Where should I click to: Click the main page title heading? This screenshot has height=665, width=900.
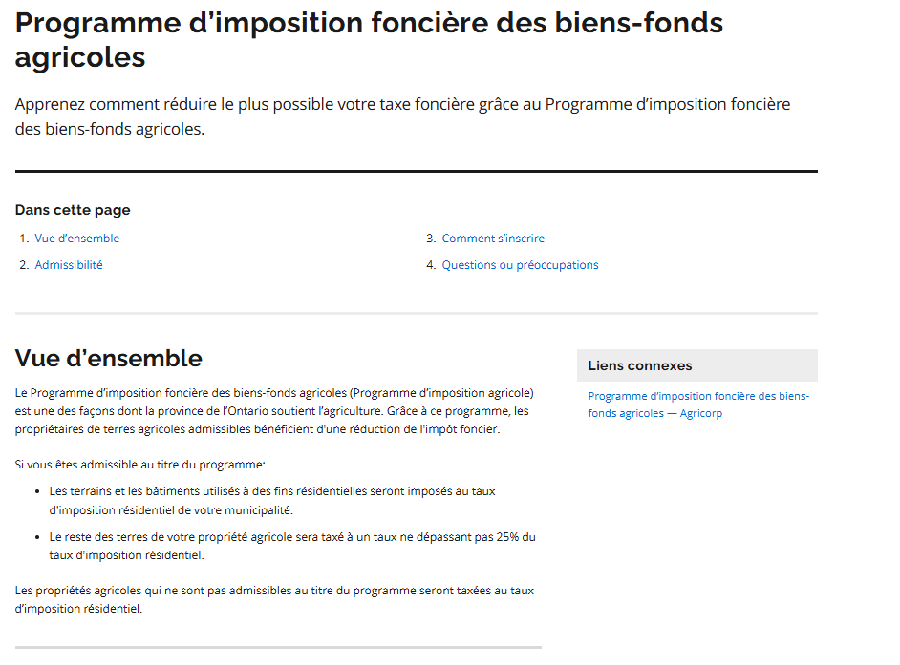[x=368, y=39]
